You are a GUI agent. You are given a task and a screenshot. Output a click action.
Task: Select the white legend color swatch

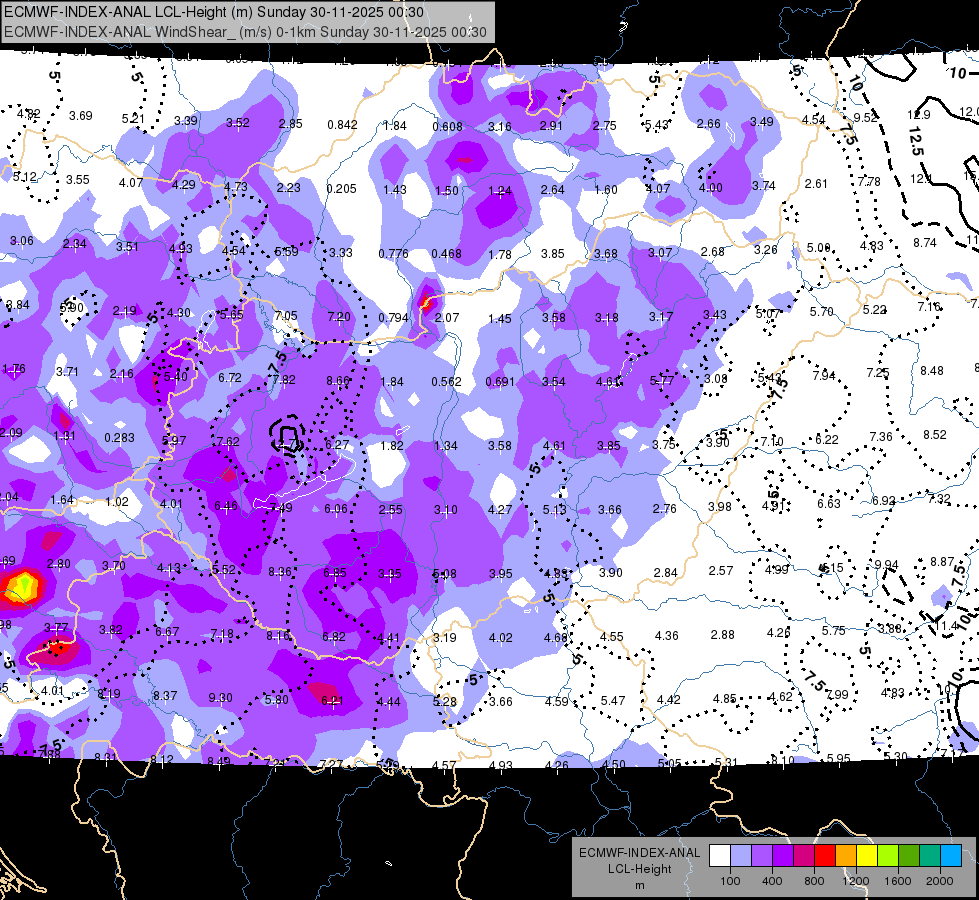[720, 856]
